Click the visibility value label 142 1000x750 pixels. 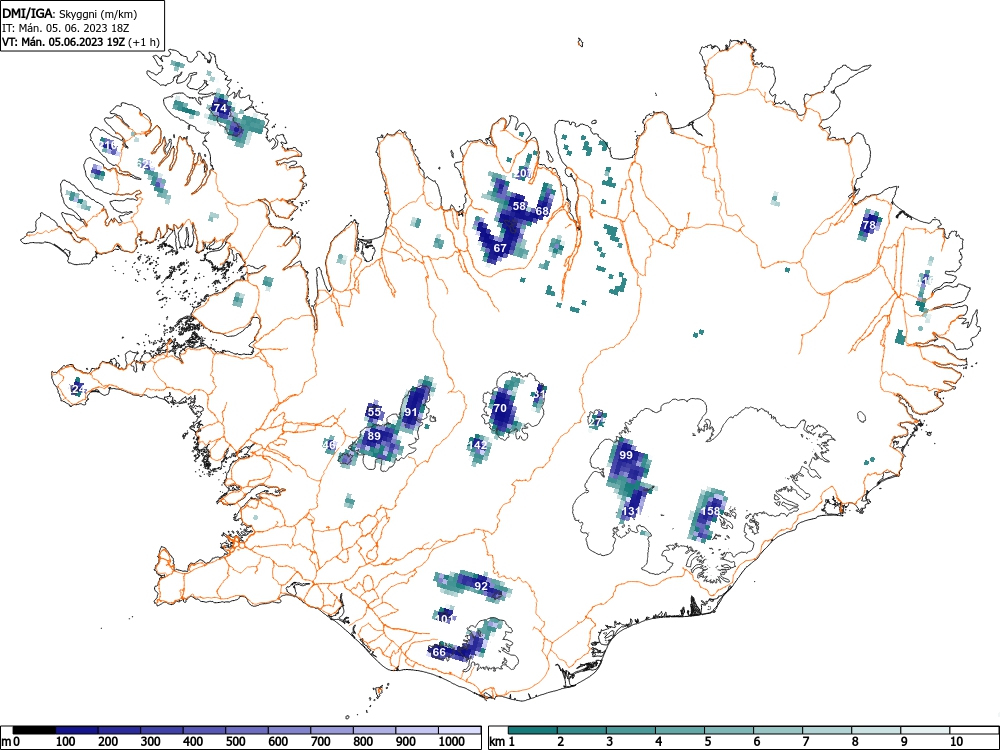point(478,445)
